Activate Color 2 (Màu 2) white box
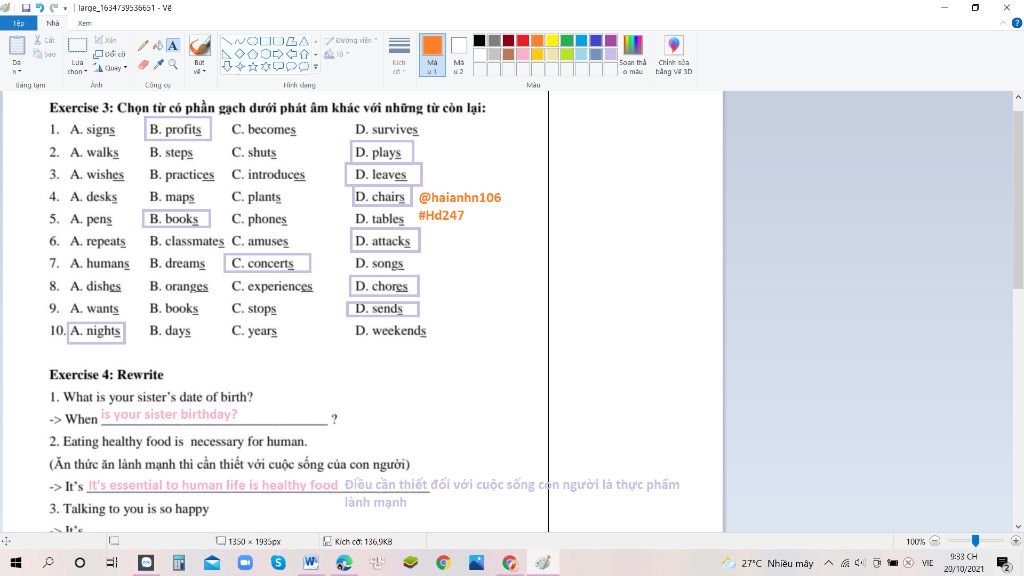1024x576 pixels. click(458, 55)
